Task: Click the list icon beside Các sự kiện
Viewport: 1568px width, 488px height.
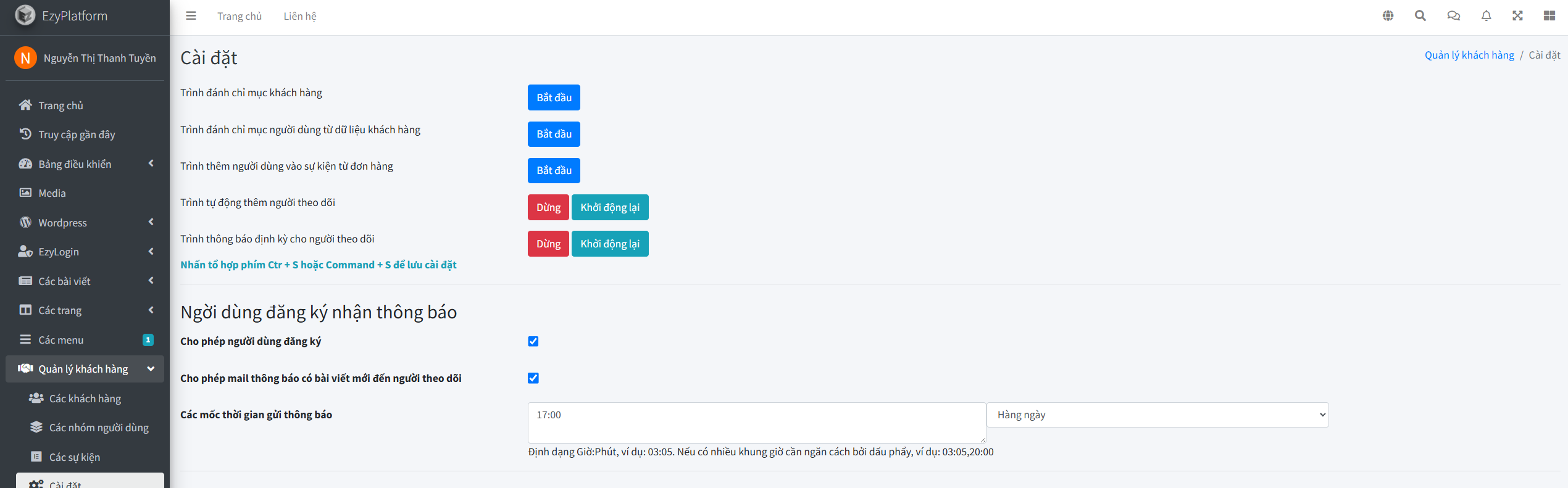Action: 36,457
